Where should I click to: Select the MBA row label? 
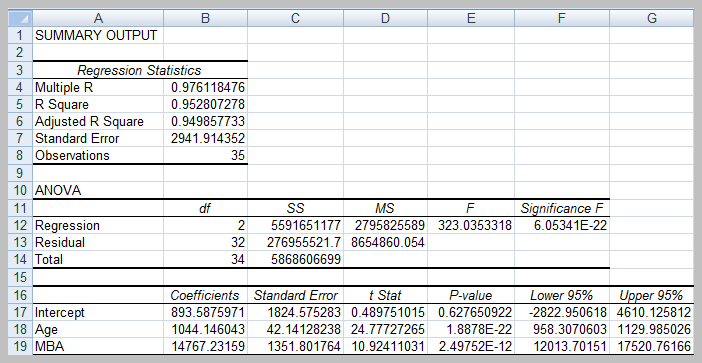[98, 346]
